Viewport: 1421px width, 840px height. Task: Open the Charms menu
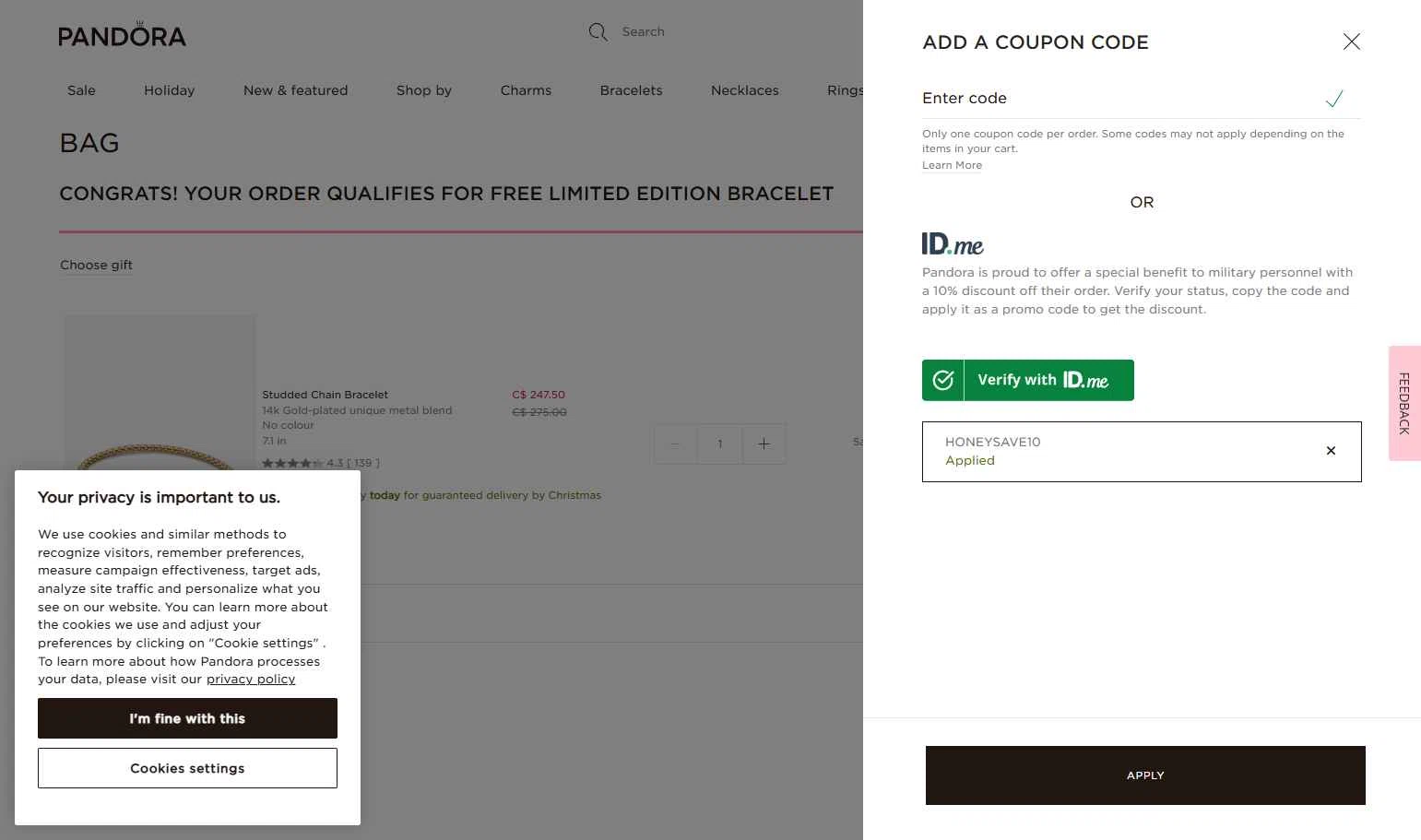pyautogui.click(x=526, y=90)
